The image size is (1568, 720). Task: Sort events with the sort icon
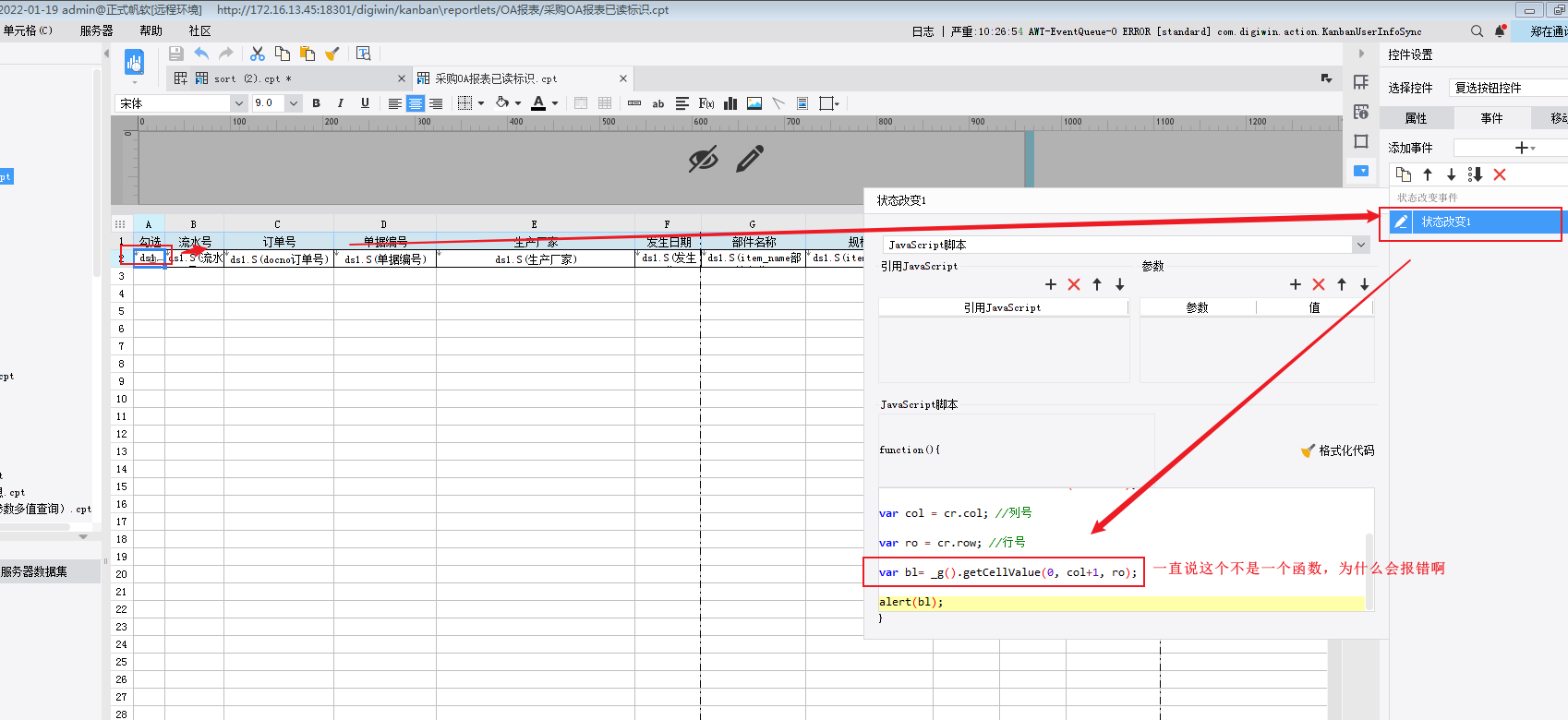click(1475, 174)
